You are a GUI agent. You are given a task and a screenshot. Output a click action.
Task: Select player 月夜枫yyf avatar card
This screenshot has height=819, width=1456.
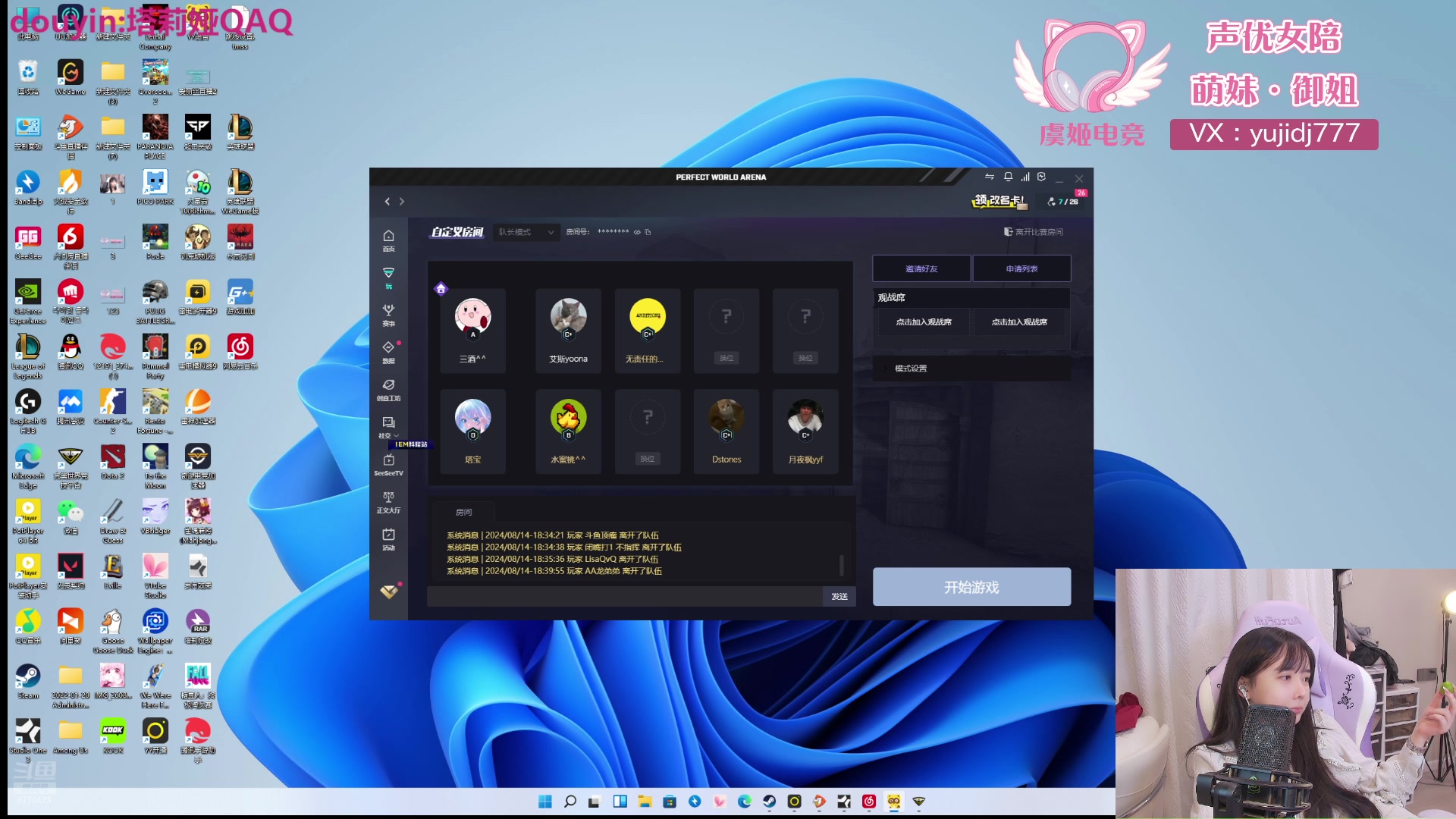coord(805,431)
